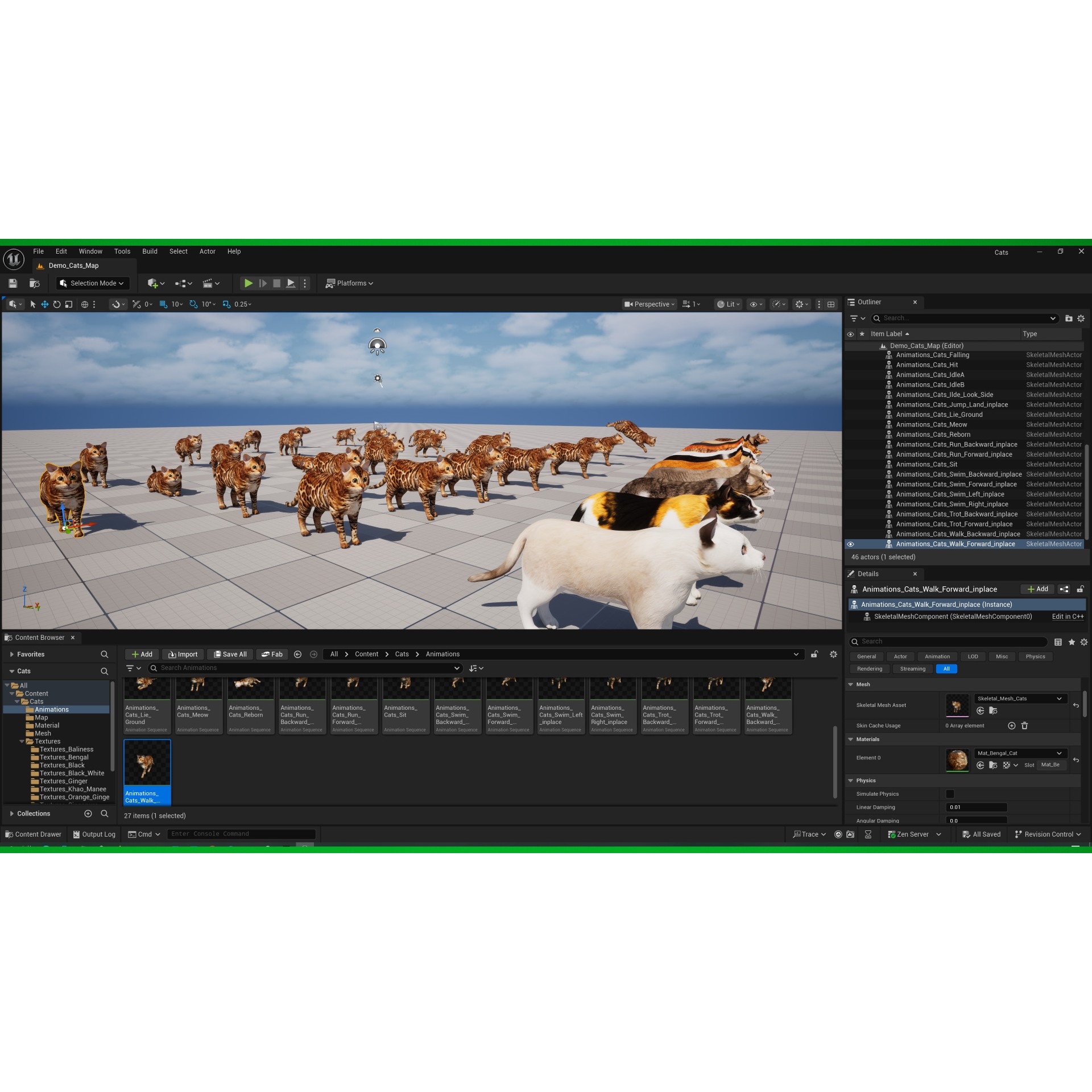Click the Import button in Content Browser
This screenshot has height=1092, width=1092.
183,654
